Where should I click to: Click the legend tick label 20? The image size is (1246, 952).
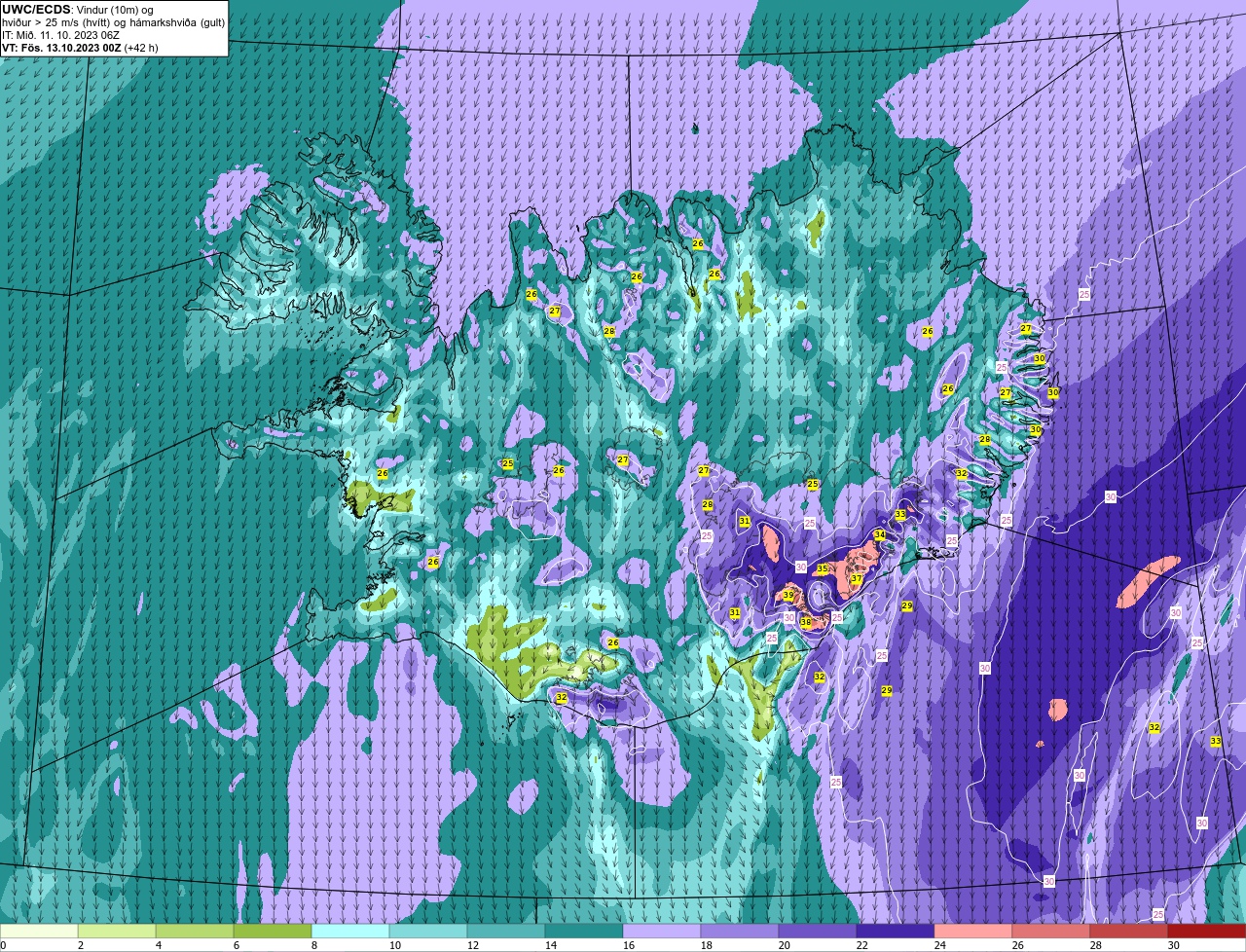tap(785, 945)
